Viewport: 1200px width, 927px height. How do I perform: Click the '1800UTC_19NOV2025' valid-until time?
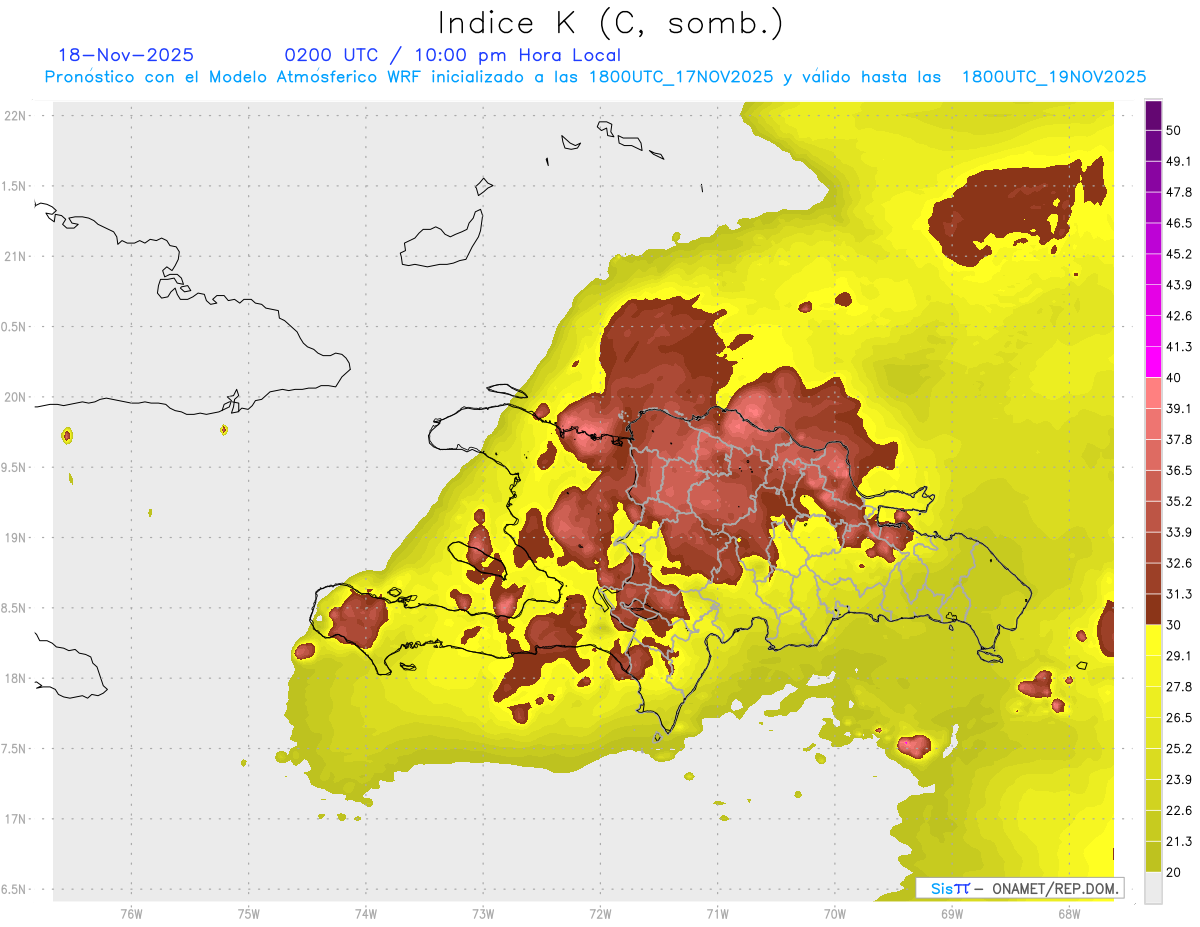tap(1053, 77)
